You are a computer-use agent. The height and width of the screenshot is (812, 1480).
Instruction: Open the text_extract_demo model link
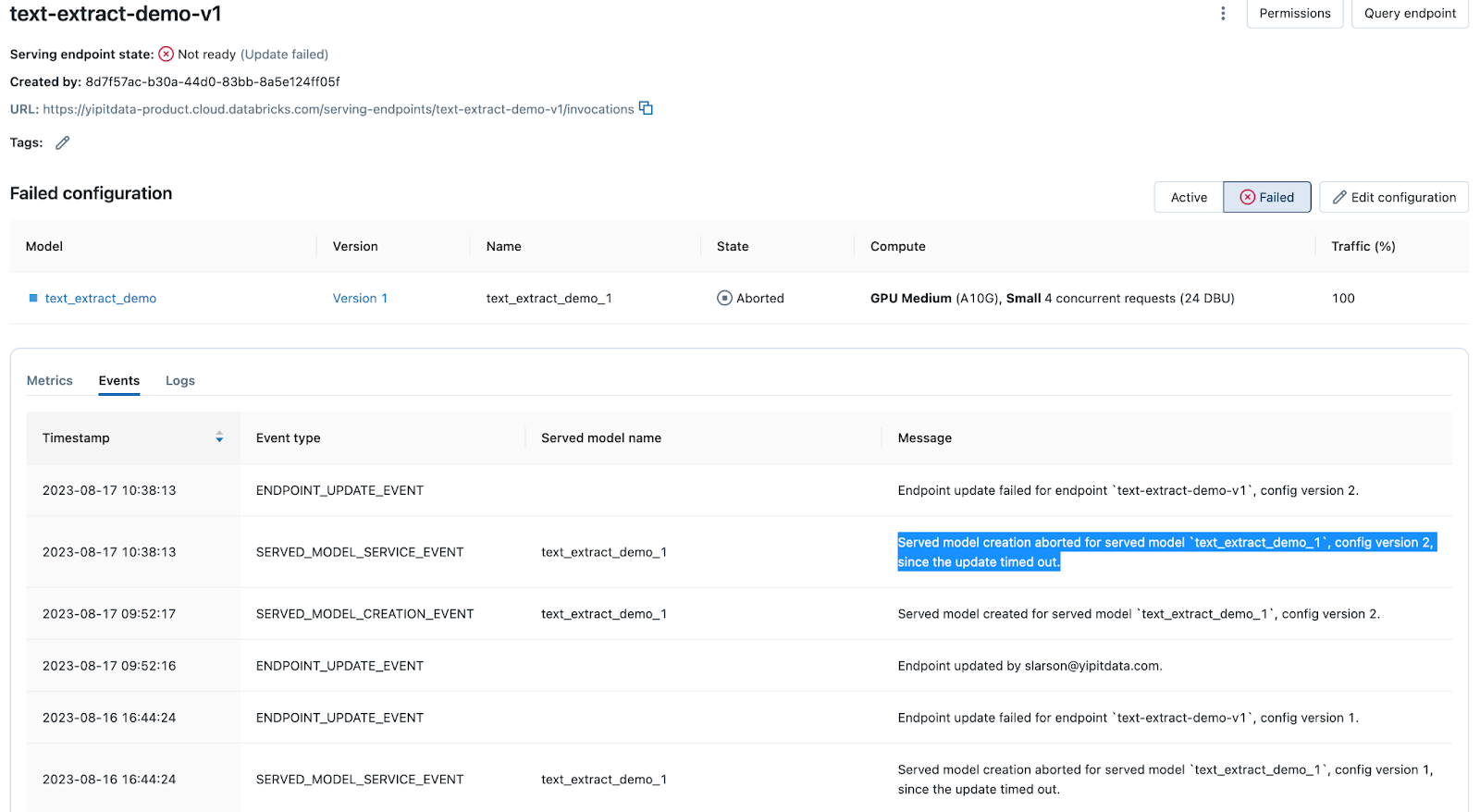click(101, 298)
